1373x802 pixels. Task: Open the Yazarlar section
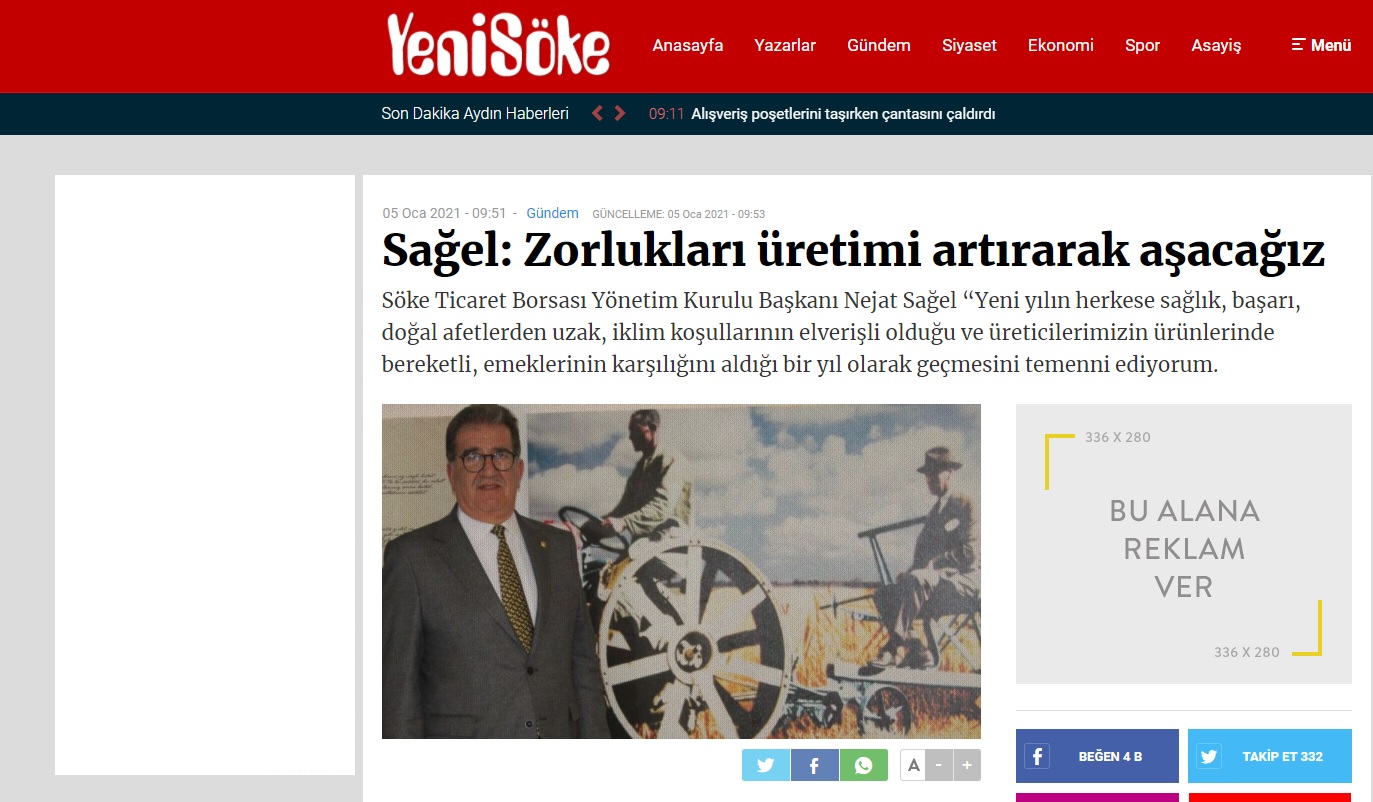(x=785, y=45)
